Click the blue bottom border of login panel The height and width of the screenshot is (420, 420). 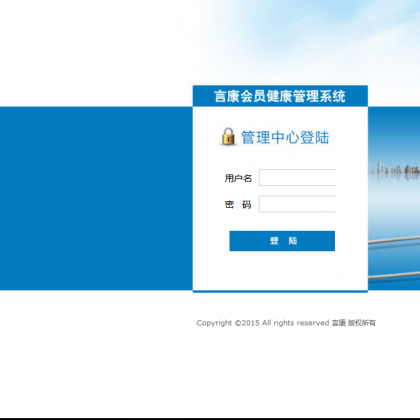(280, 291)
